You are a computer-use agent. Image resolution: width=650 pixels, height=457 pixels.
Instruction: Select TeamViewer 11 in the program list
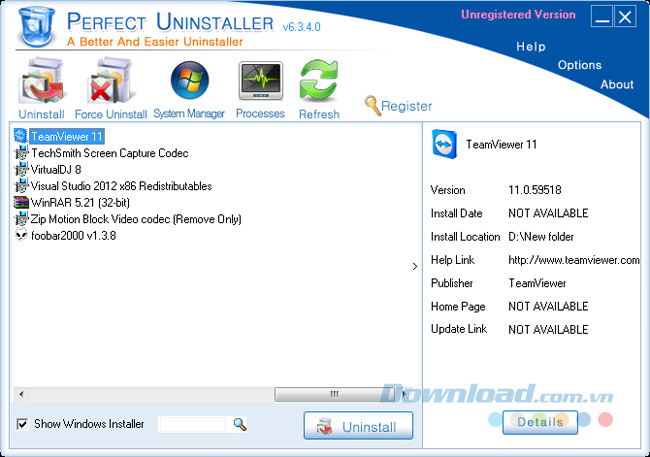point(67,136)
